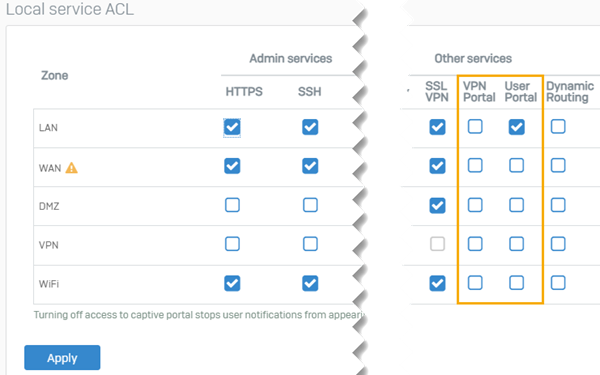Uncheck SSL VPN for the WiFi zone

pyautogui.click(x=437, y=283)
